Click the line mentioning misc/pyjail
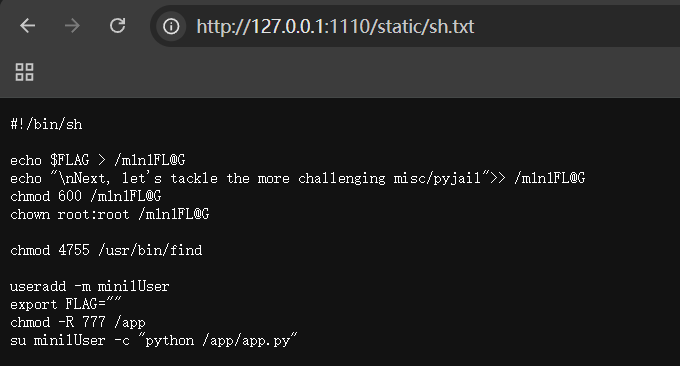The width and height of the screenshot is (680, 366). click(x=298, y=178)
